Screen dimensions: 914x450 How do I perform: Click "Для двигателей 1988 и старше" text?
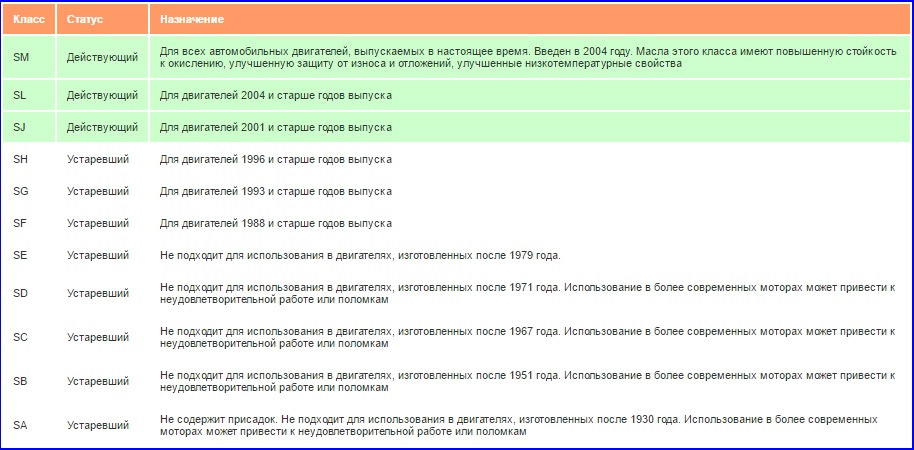click(276, 223)
